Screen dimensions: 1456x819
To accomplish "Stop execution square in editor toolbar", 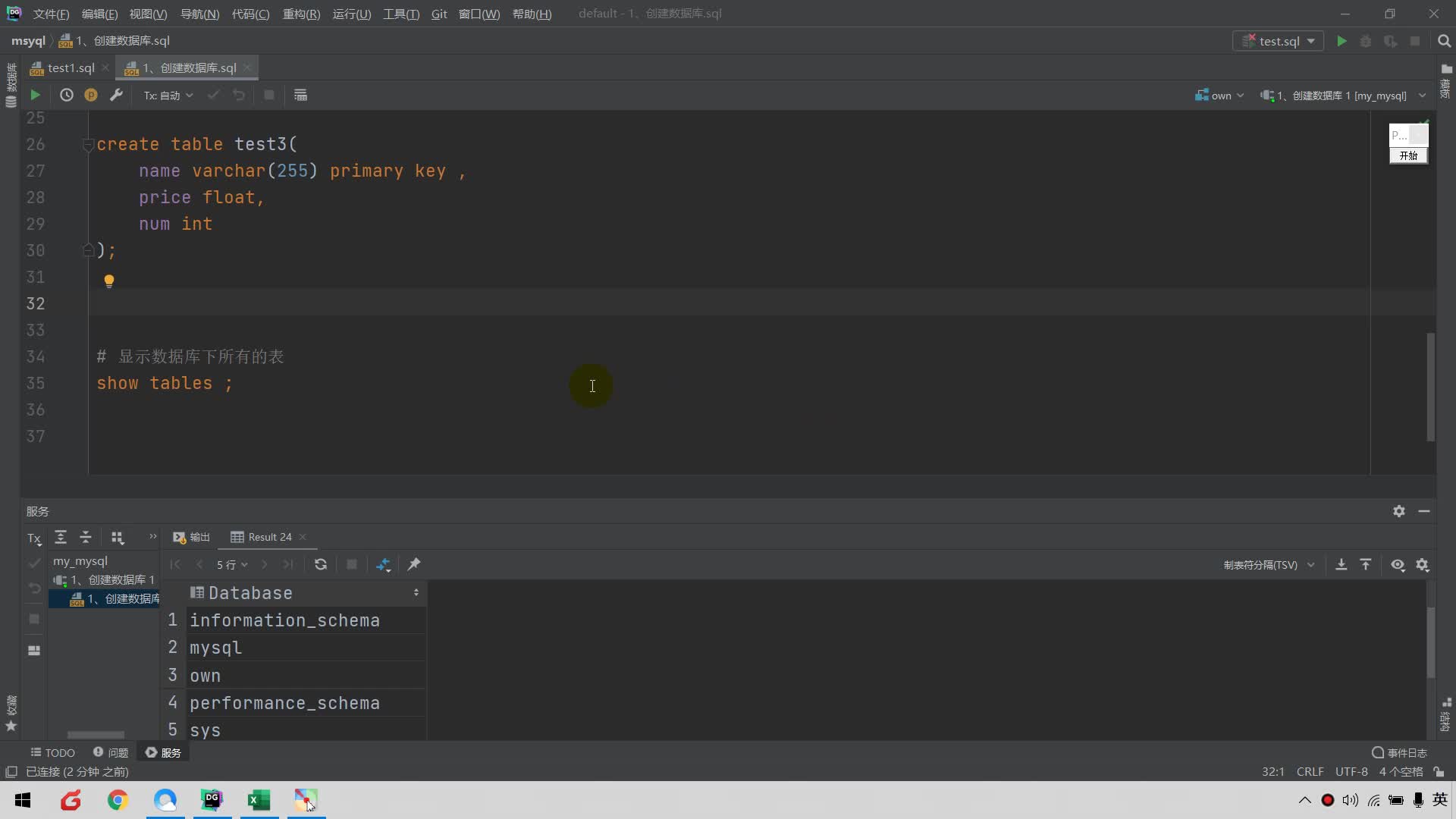I will coord(269,95).
